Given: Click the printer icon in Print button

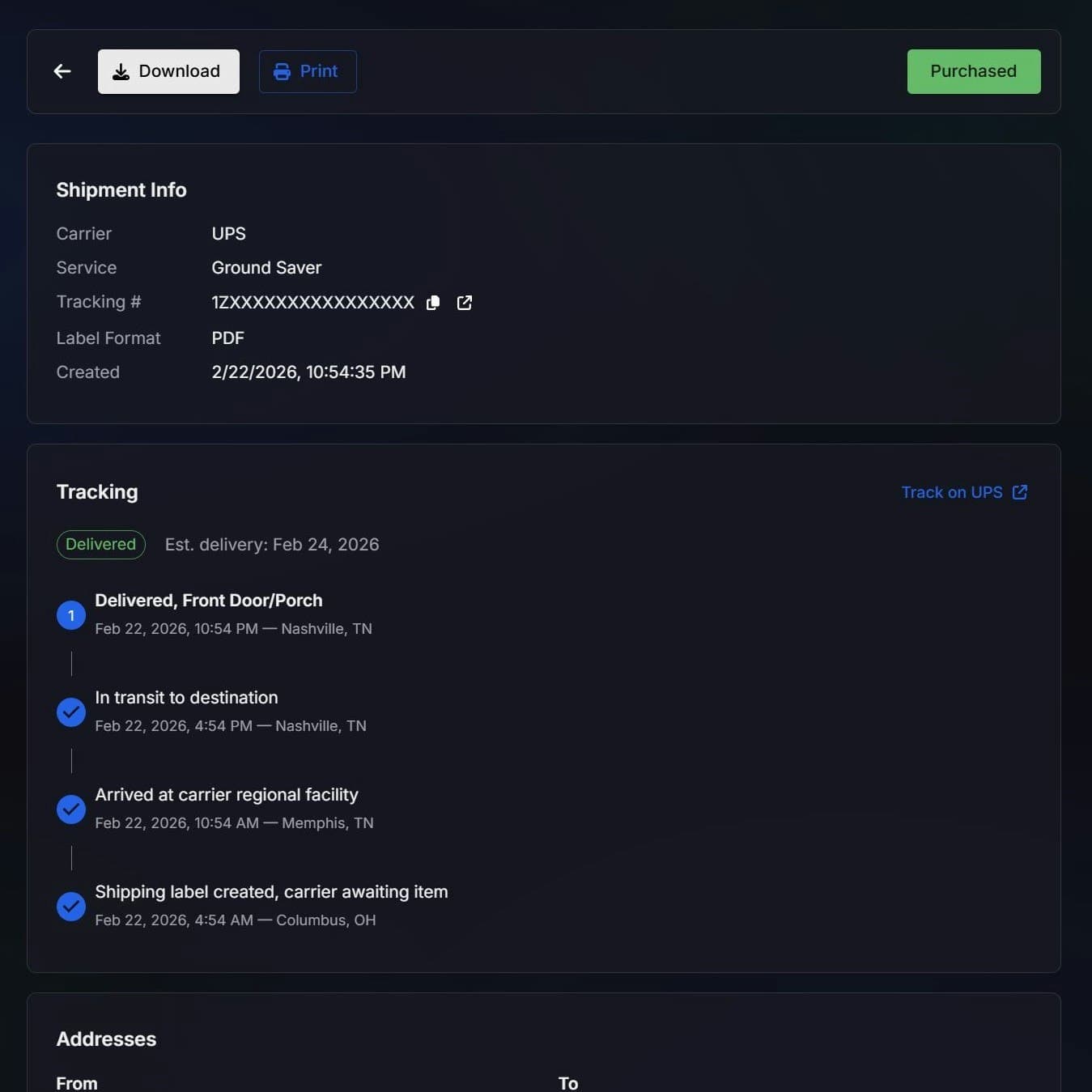Looking at the screenshot, I should click(282, 71).
